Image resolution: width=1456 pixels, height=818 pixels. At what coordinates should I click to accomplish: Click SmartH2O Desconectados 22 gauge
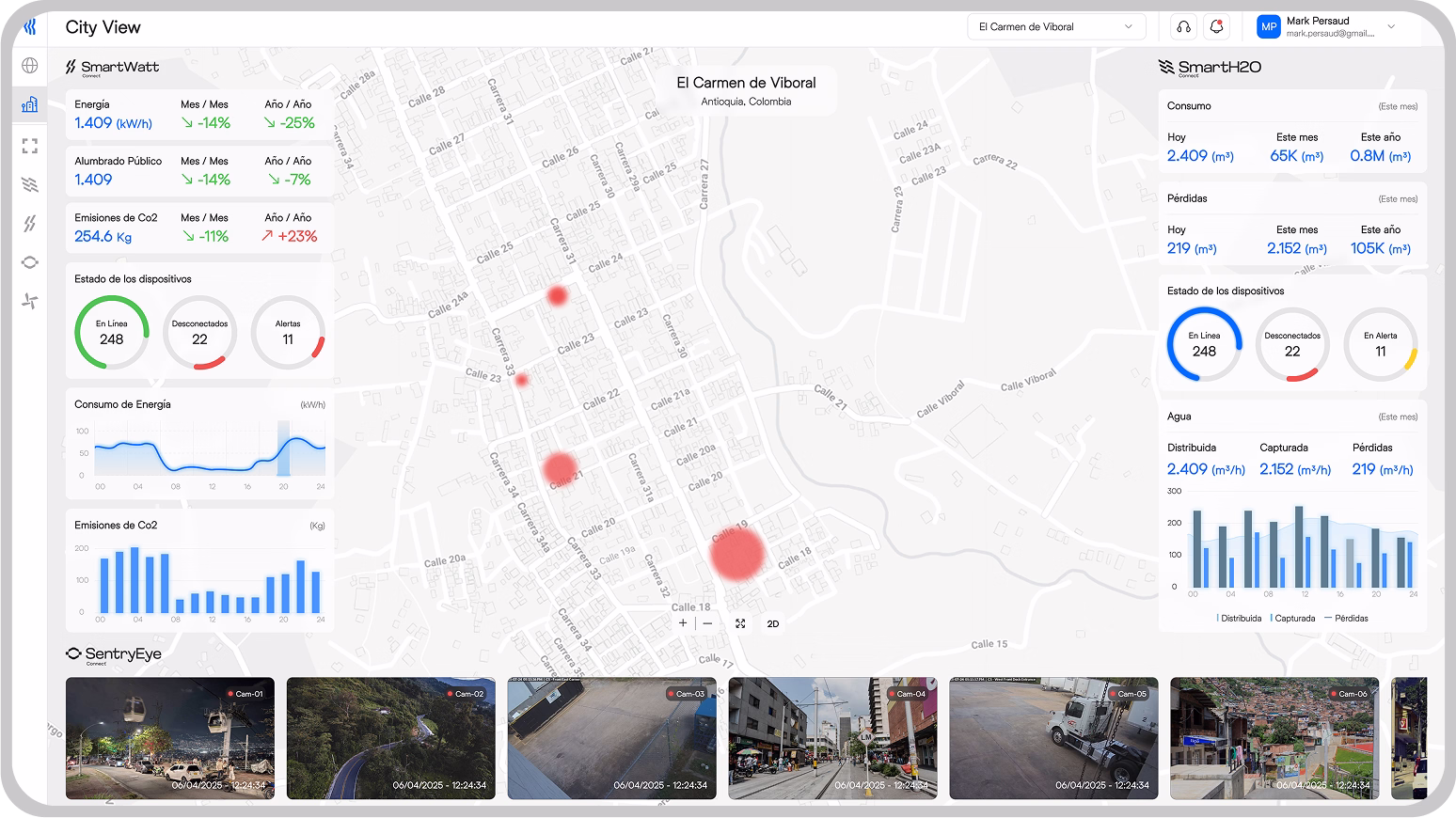point(1292,344)
